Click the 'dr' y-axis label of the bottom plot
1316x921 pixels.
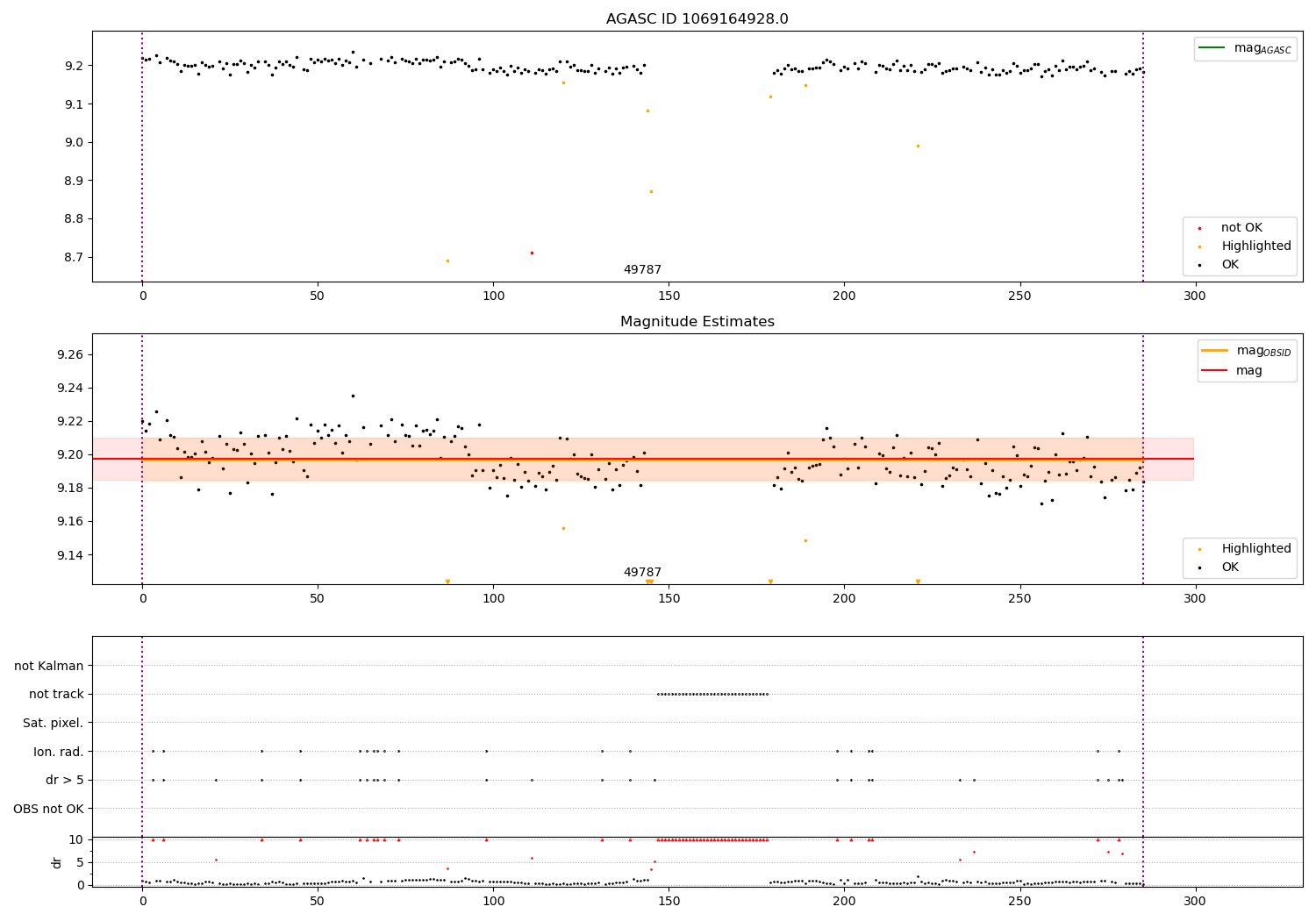[57, 862]
